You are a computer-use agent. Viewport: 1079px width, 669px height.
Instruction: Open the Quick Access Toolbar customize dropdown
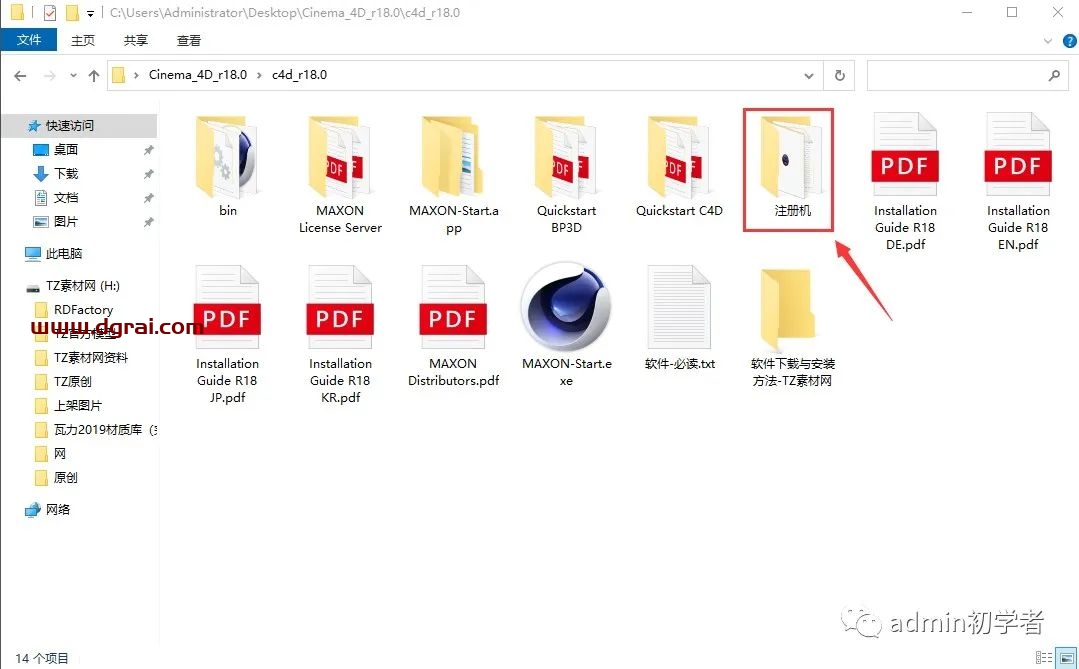point(90,13)
